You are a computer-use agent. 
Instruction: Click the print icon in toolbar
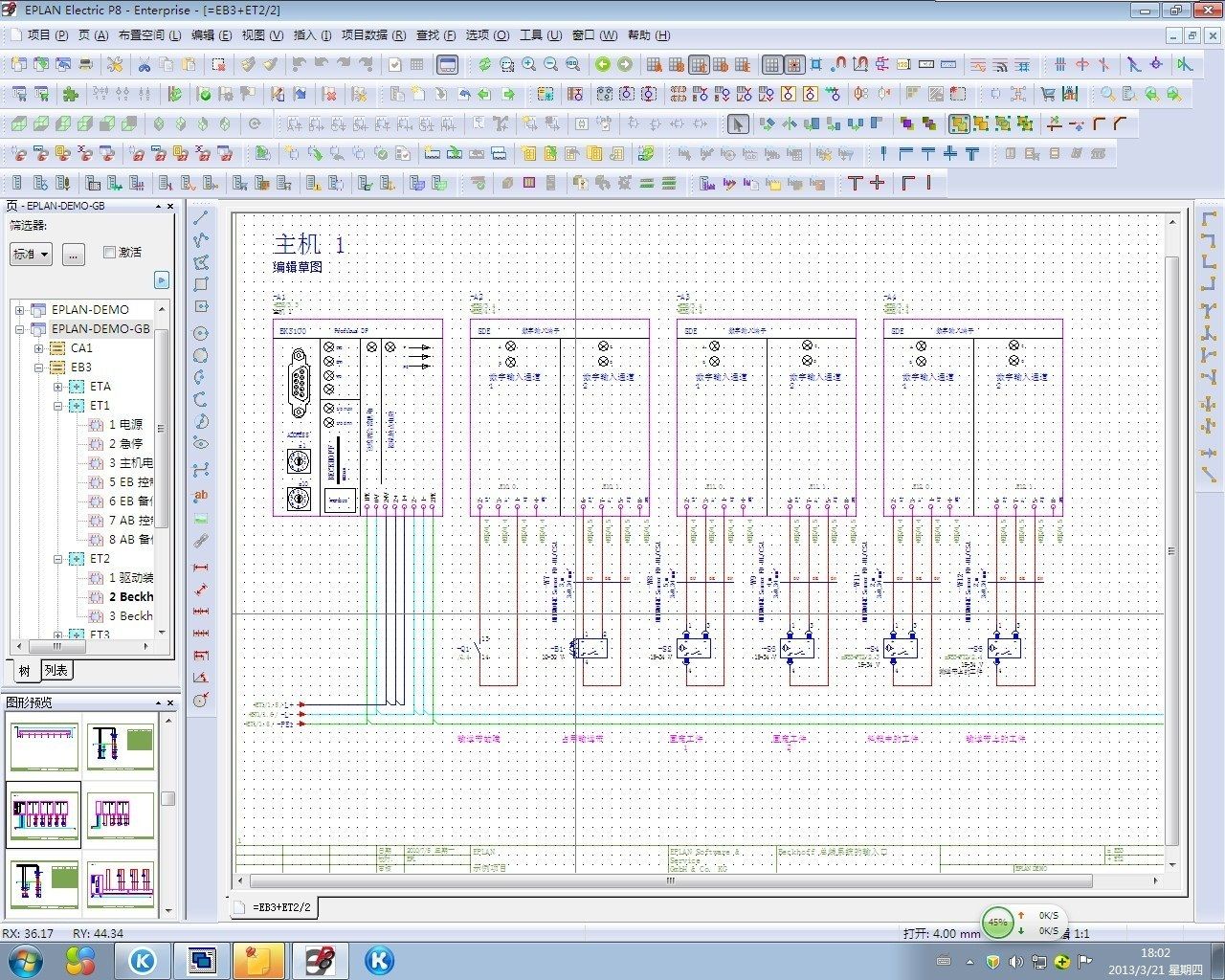coord(85,65)
